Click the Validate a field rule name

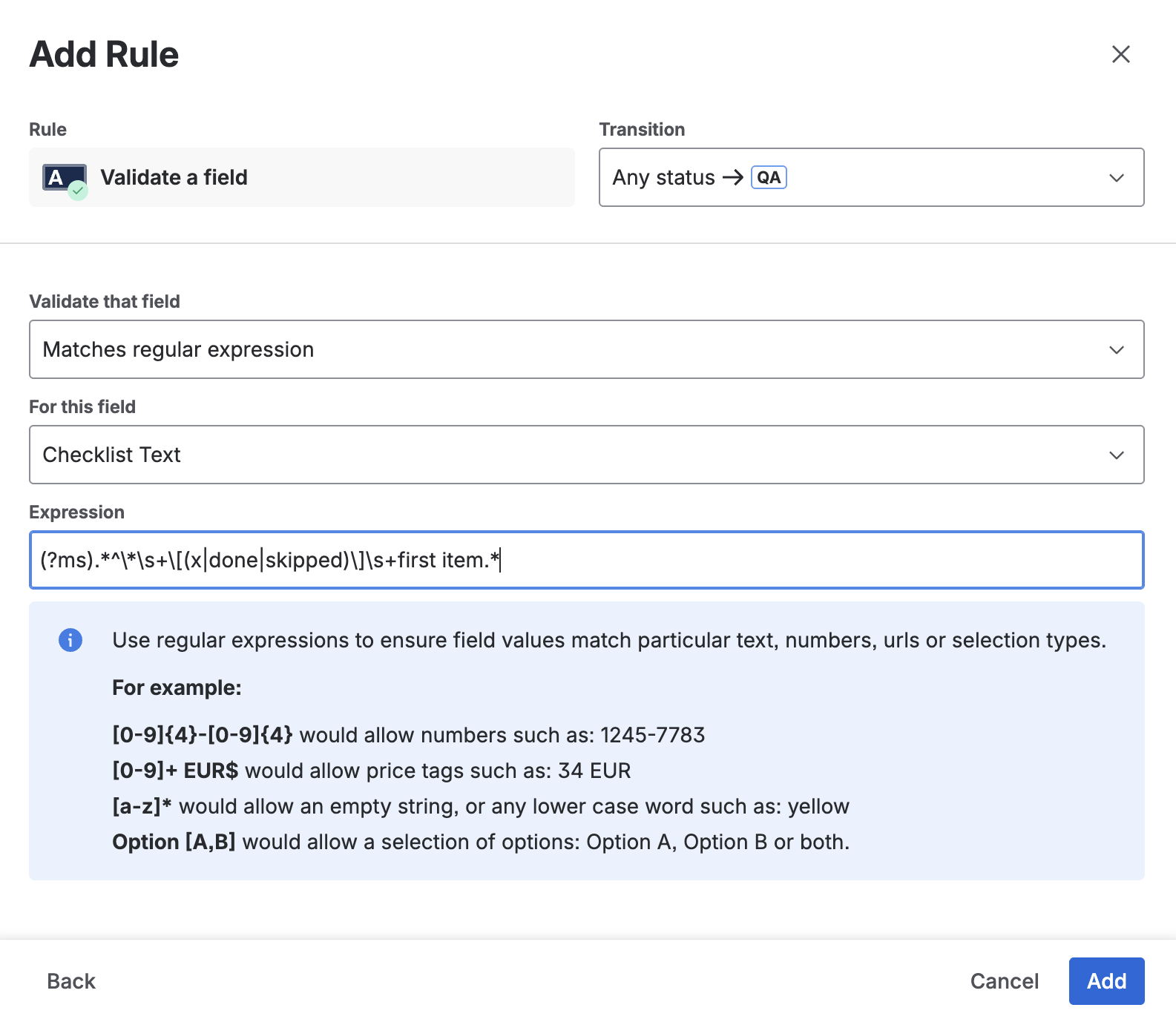[x=174, y=178]
